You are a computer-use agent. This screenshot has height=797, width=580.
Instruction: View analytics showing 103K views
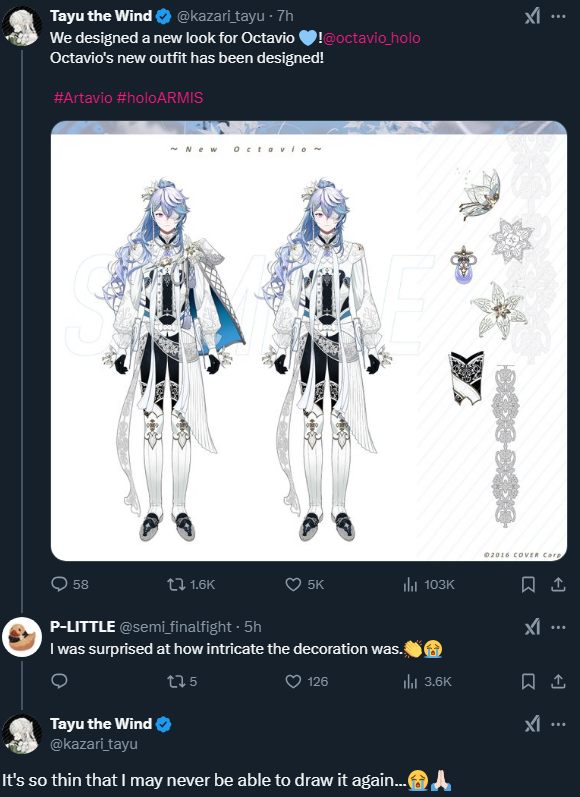point(429,585)
